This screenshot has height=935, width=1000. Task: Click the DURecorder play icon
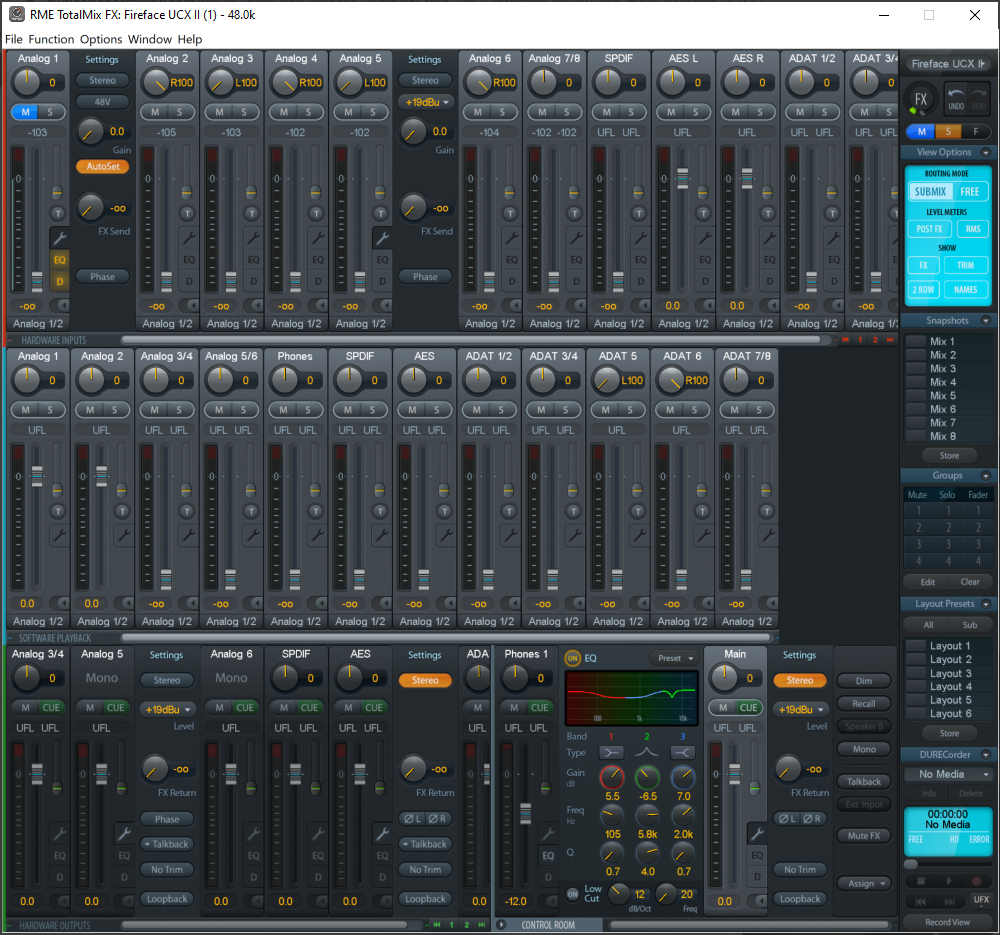(948, 881)
